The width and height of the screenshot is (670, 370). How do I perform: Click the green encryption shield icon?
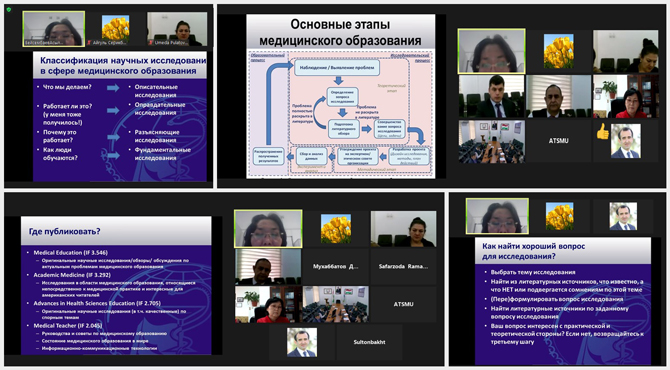[x=9, y=9]
